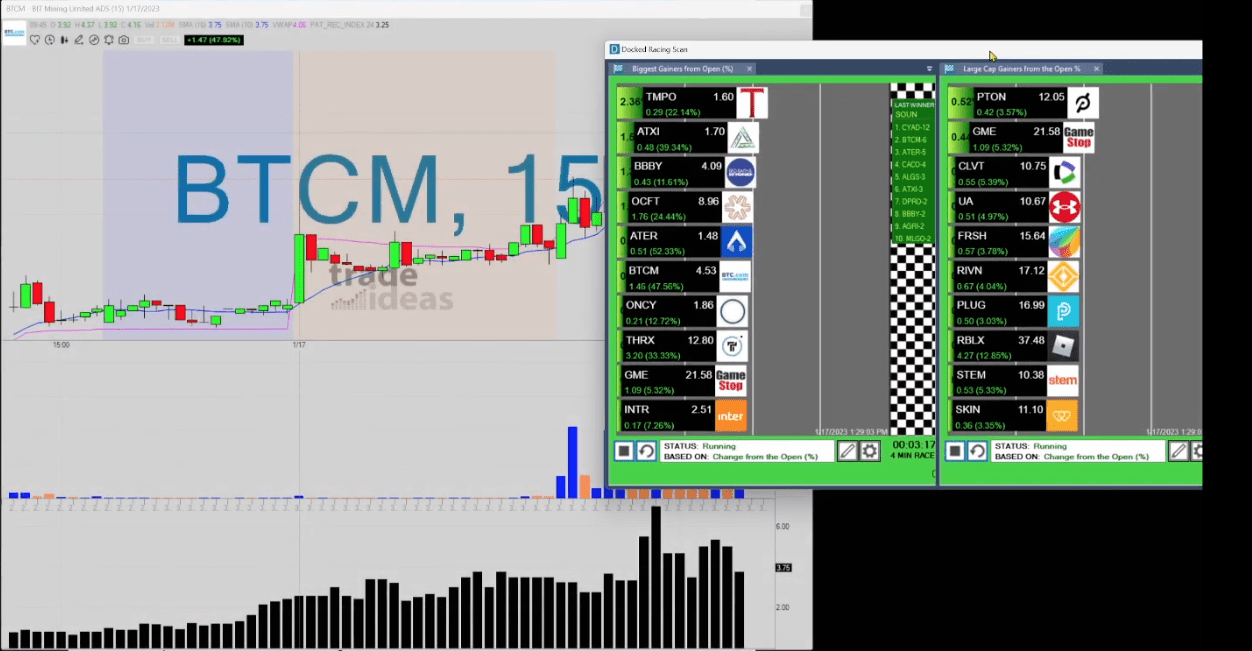Select the PLUG racer row
This screenshot has width=1252, height=651.
(x=1013, y=311)
